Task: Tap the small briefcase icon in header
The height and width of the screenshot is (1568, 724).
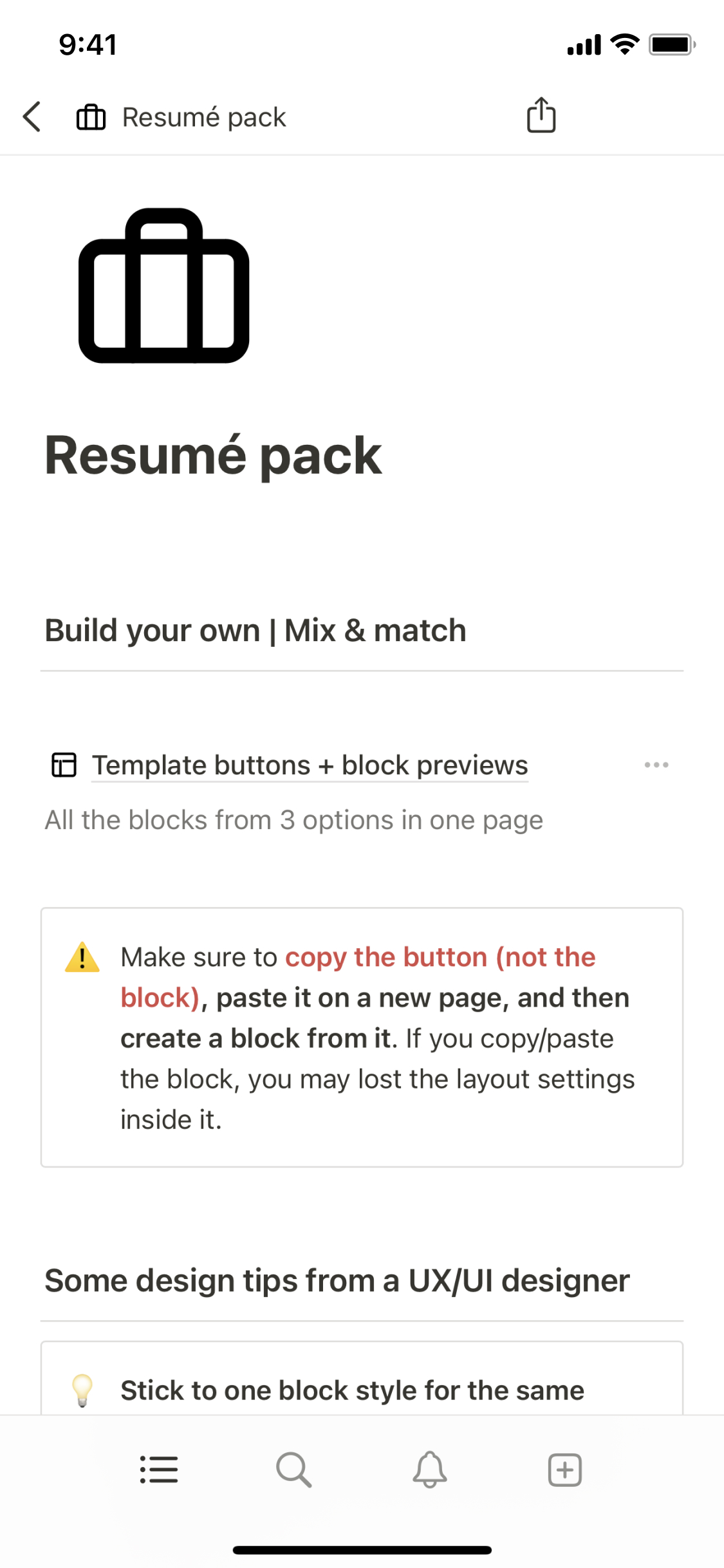Action: (91, 117)
